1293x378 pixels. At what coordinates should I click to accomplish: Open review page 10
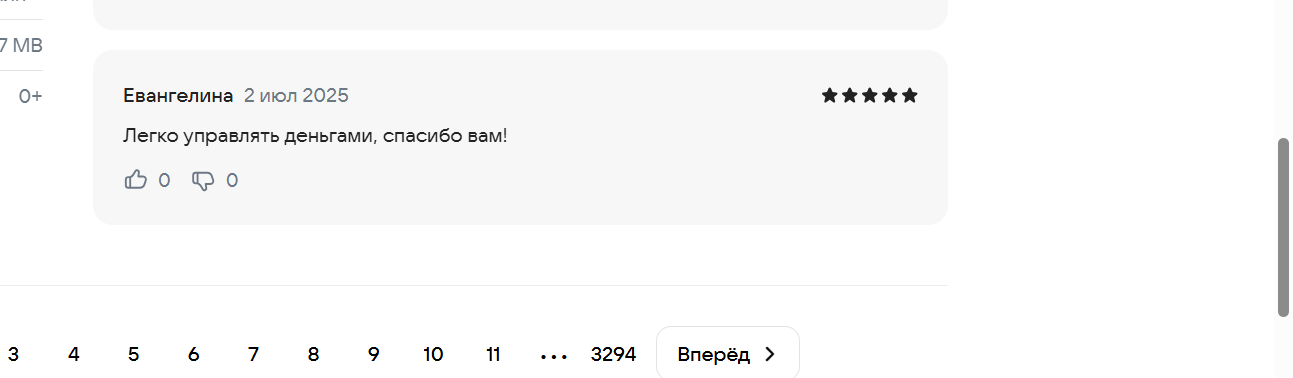433,354
